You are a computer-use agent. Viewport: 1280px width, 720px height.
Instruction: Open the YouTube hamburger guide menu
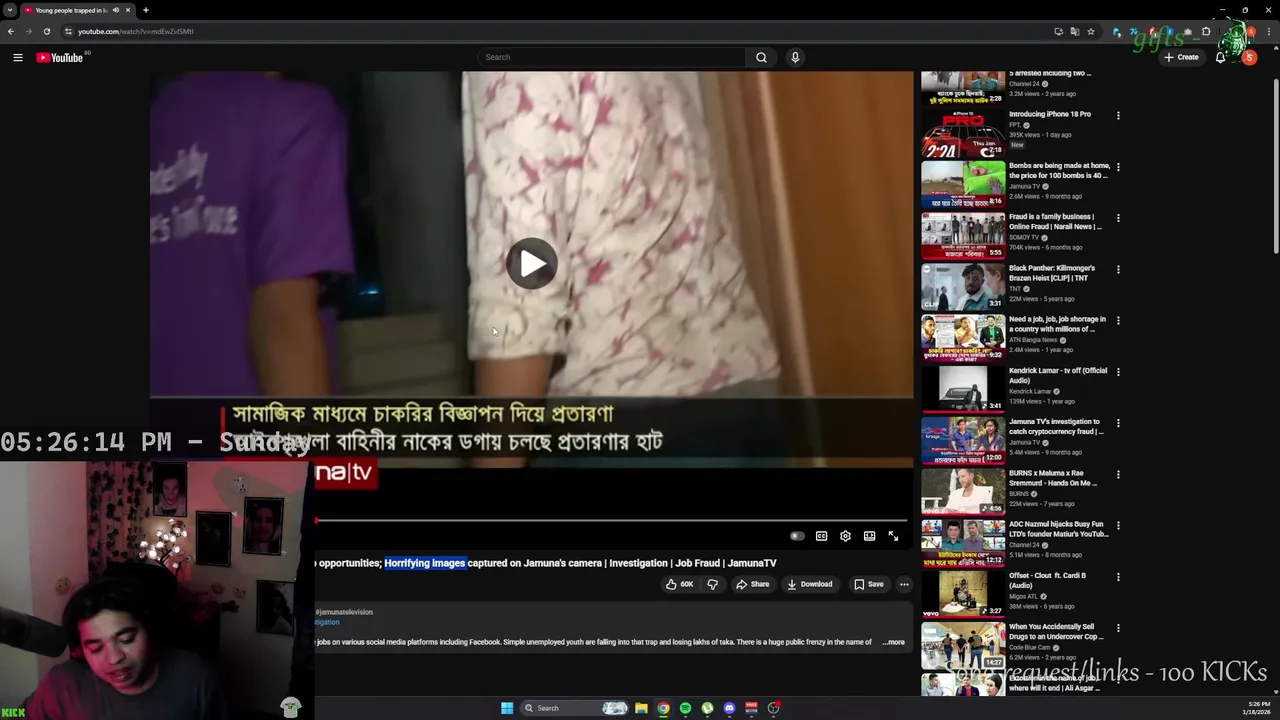click(17, 57)
